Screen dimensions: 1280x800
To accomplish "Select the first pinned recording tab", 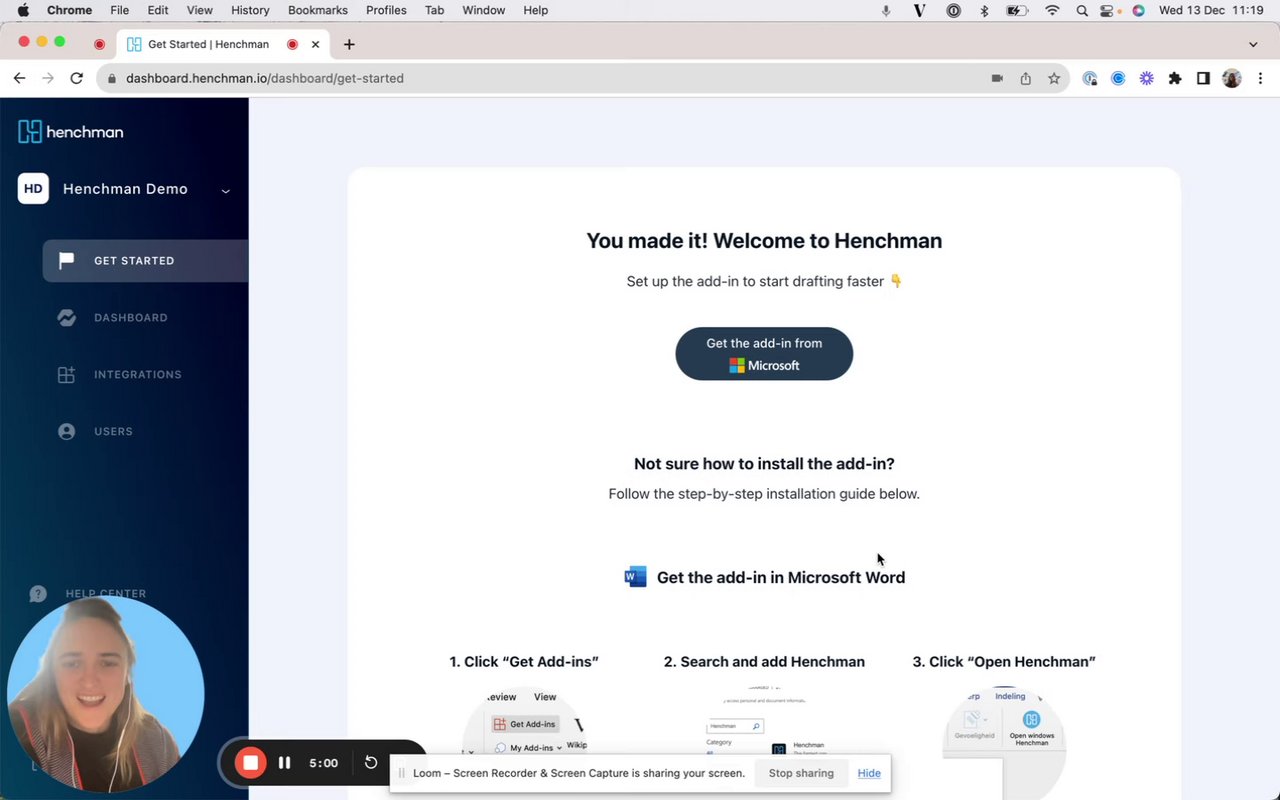I will tap(99, 44).
